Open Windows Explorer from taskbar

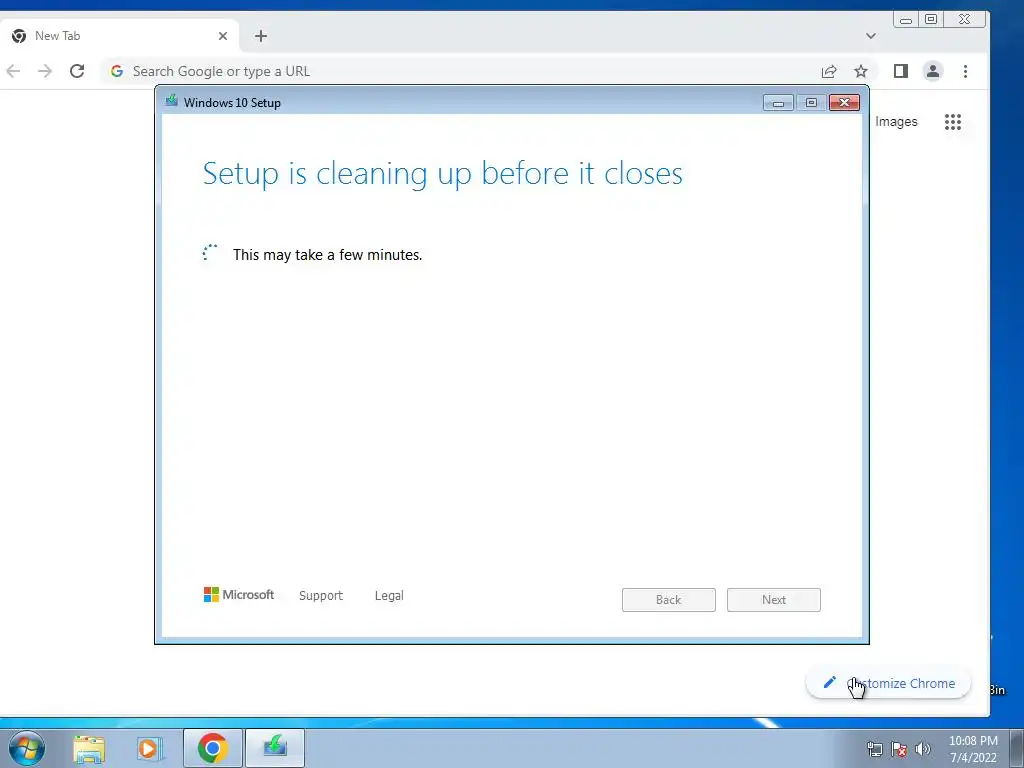89,748
